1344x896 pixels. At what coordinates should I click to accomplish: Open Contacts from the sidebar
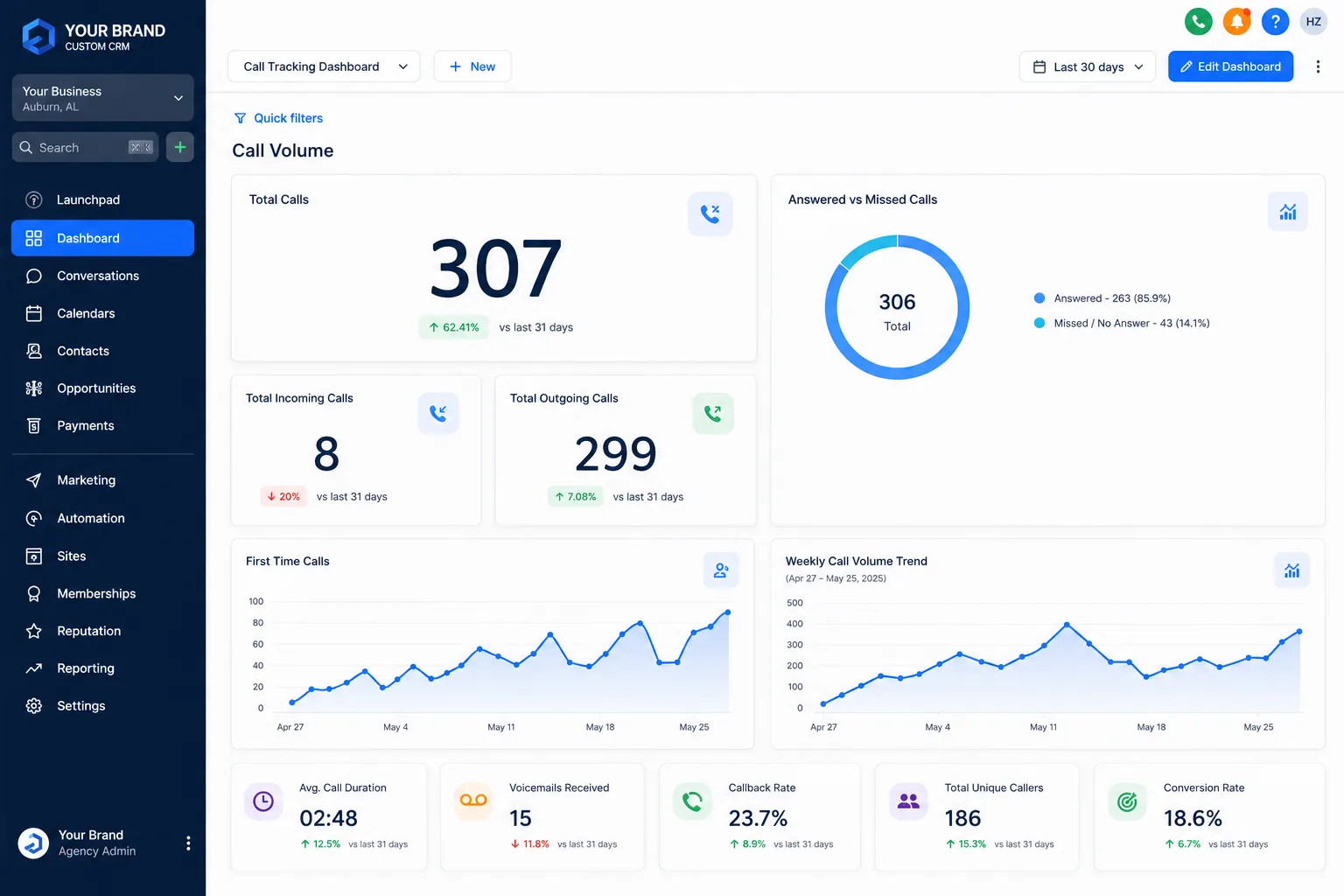coord(102,351)
